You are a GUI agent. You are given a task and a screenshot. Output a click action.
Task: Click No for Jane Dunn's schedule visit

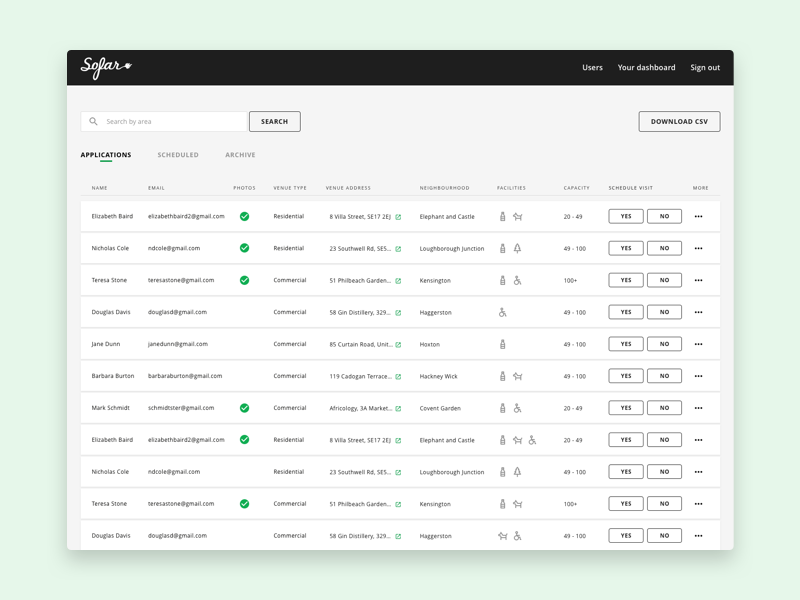664,344
